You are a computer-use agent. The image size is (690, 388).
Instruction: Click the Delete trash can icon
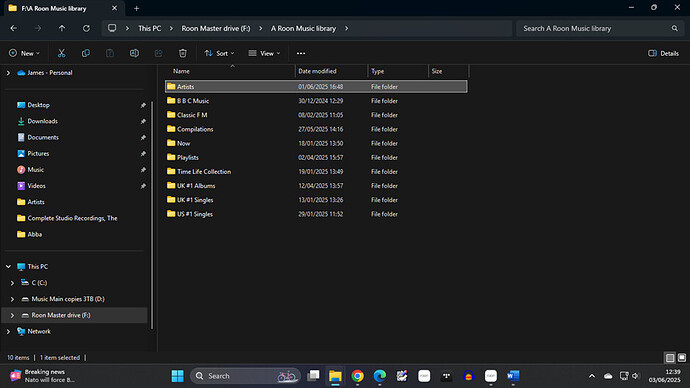click(183, 53)
